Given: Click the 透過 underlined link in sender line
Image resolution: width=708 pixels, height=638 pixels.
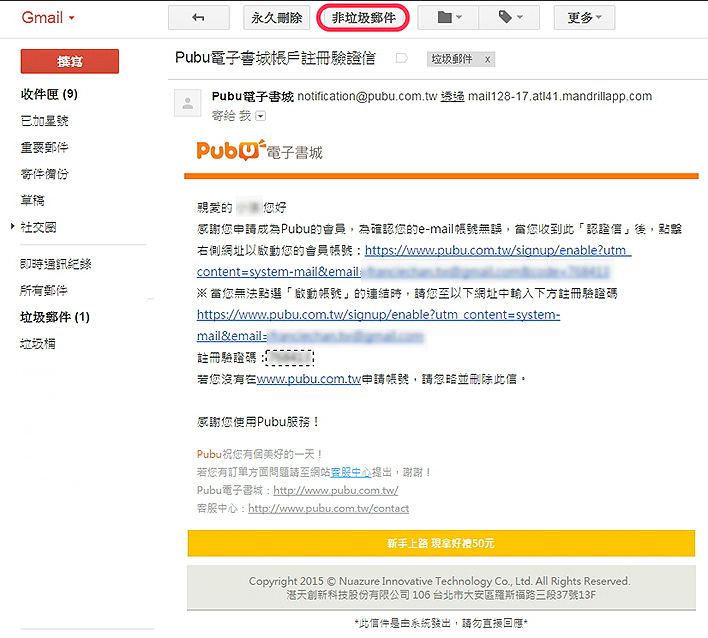Looking at the screenshot, I should pos(452,96).
